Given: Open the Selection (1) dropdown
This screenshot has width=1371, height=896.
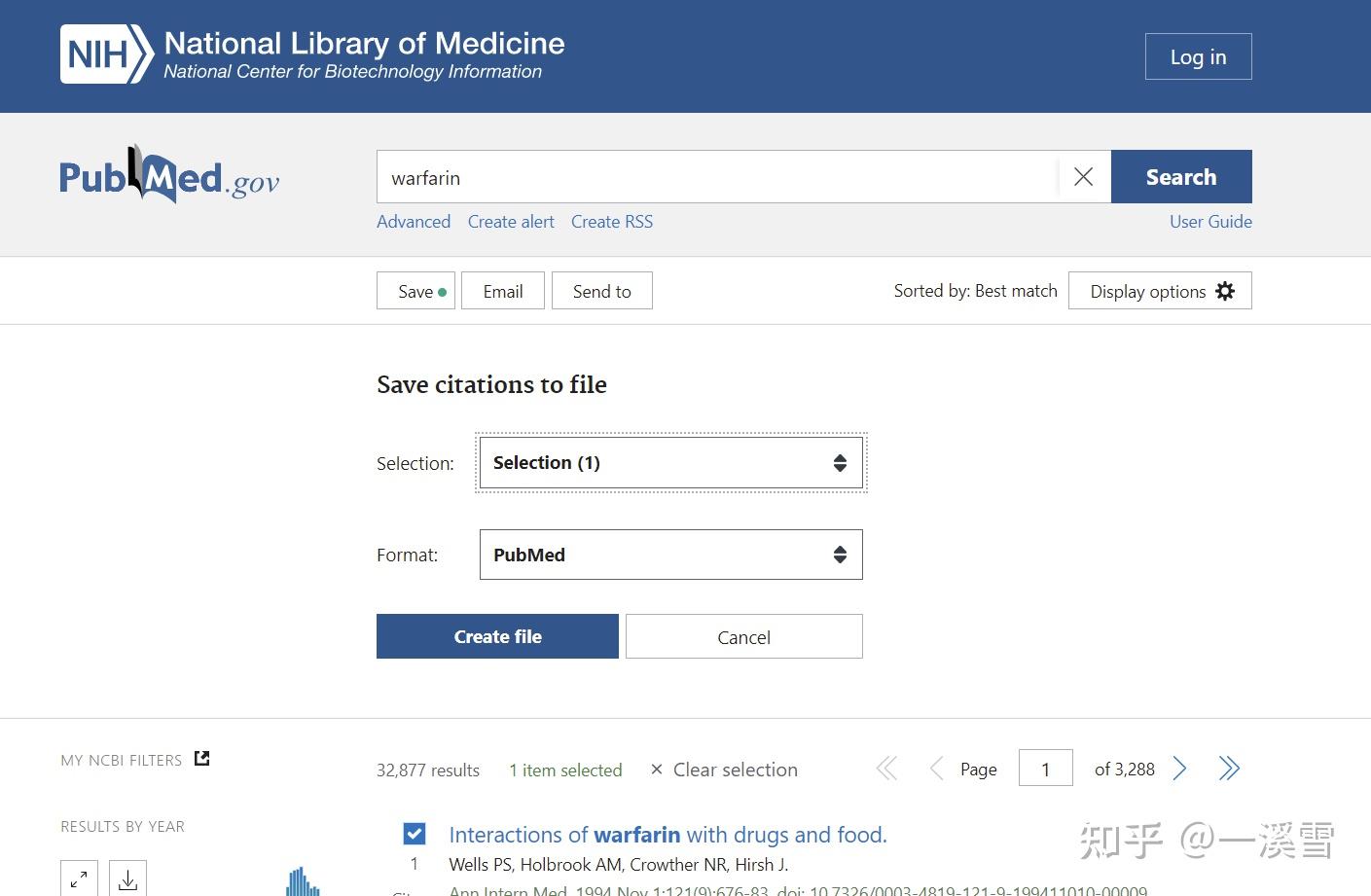Looking at the screenshot, I should (671, 463).
